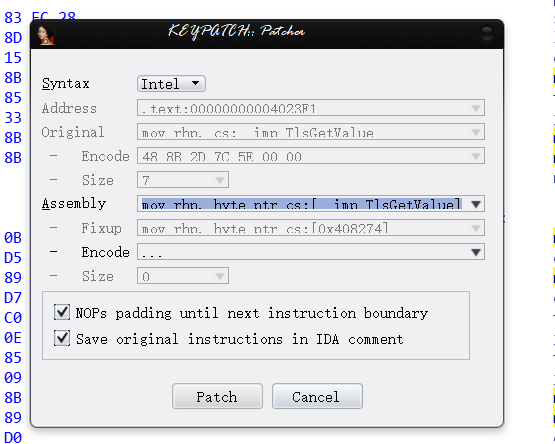Screen dimensions: 555x444
Task: Click hex byte D0 in background listing
Action: pyautogui.click(x=13, y=438)
